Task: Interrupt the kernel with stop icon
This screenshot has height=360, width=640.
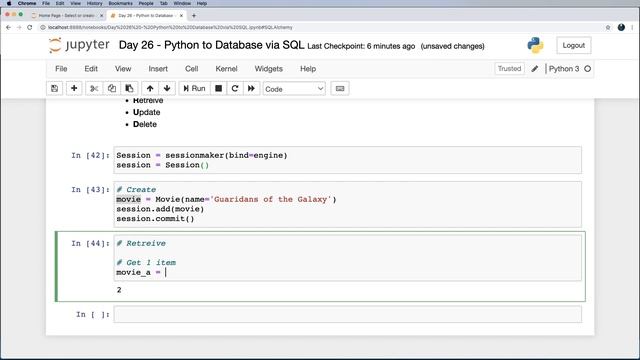Action: (x=218, y=89)
